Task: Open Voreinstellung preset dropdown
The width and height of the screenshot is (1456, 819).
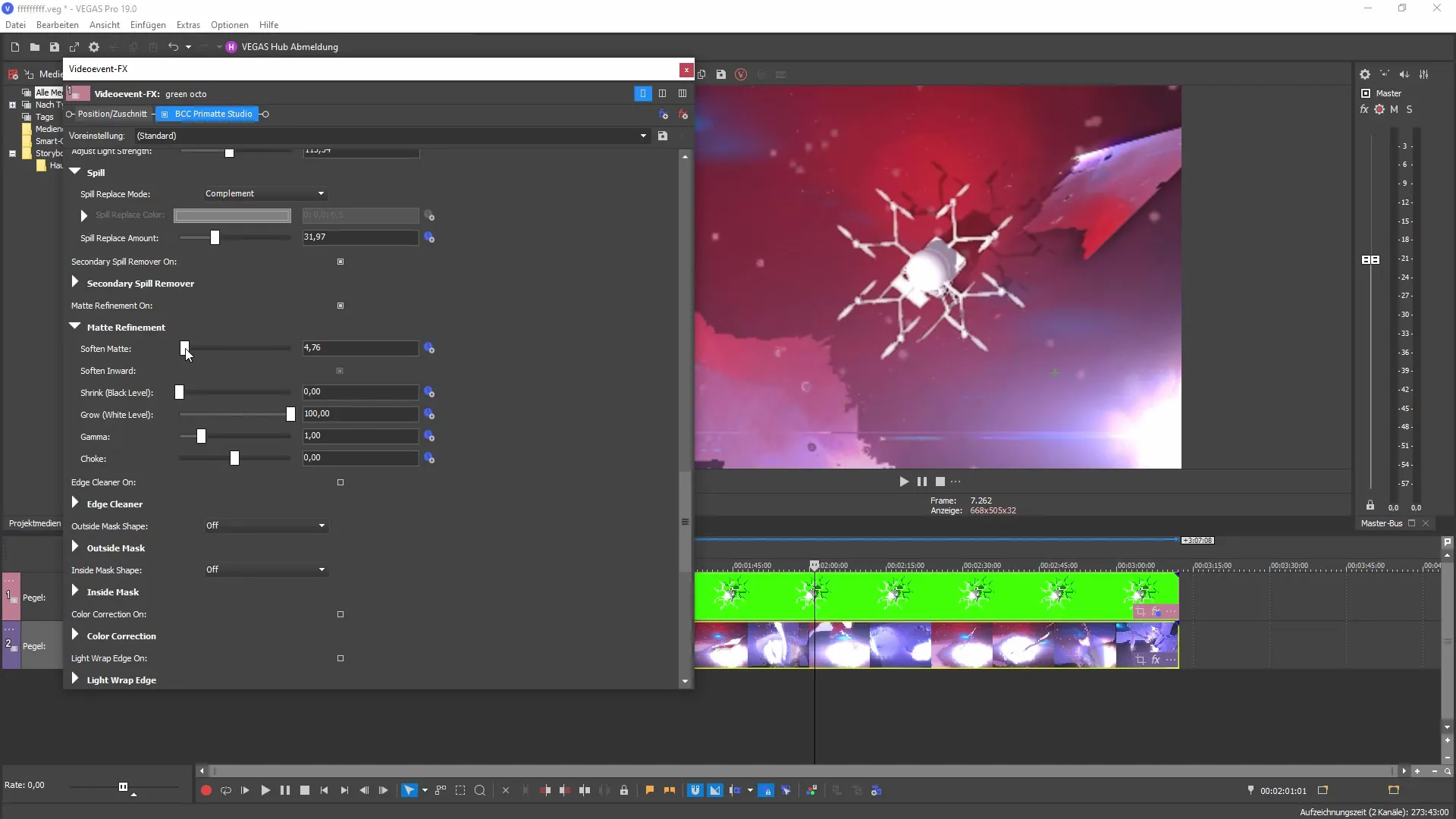Action: pos(392,136)
